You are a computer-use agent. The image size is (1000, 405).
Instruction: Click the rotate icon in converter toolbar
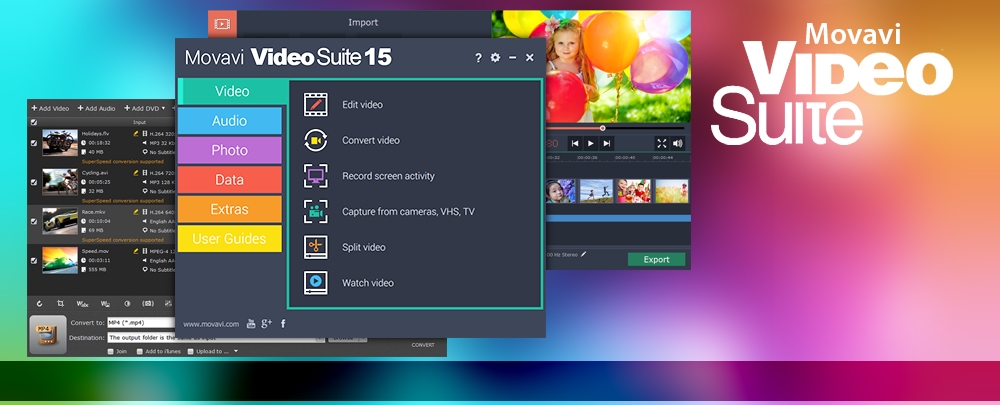point(40,304)
